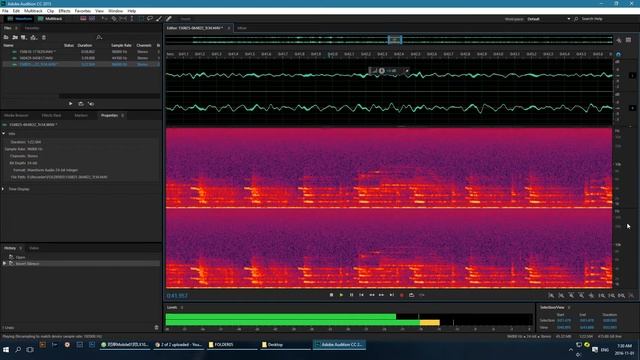Switch to the Multitrack editor view
This screenshot has height=360, width=640.
50,19
